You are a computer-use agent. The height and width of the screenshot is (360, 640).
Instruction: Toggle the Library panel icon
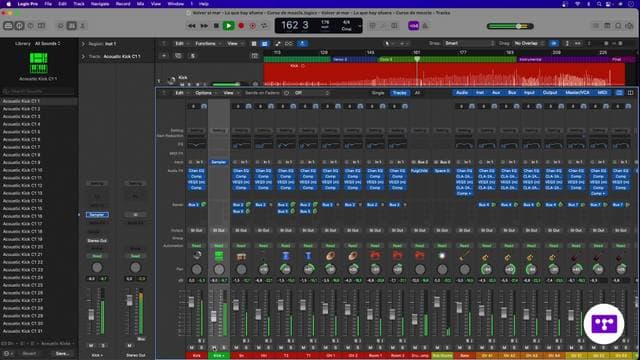(x=8, y=26)
